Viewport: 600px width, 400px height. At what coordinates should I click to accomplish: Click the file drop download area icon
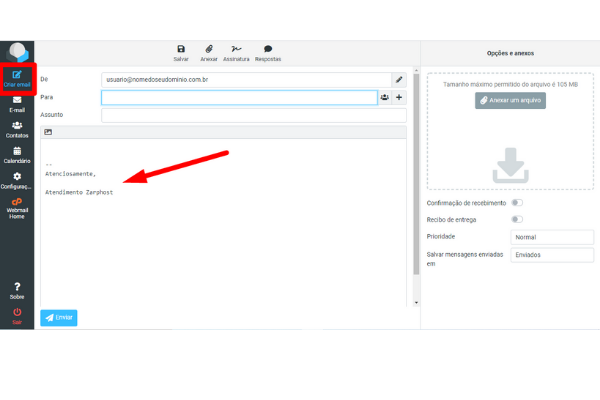click(510, 165)
